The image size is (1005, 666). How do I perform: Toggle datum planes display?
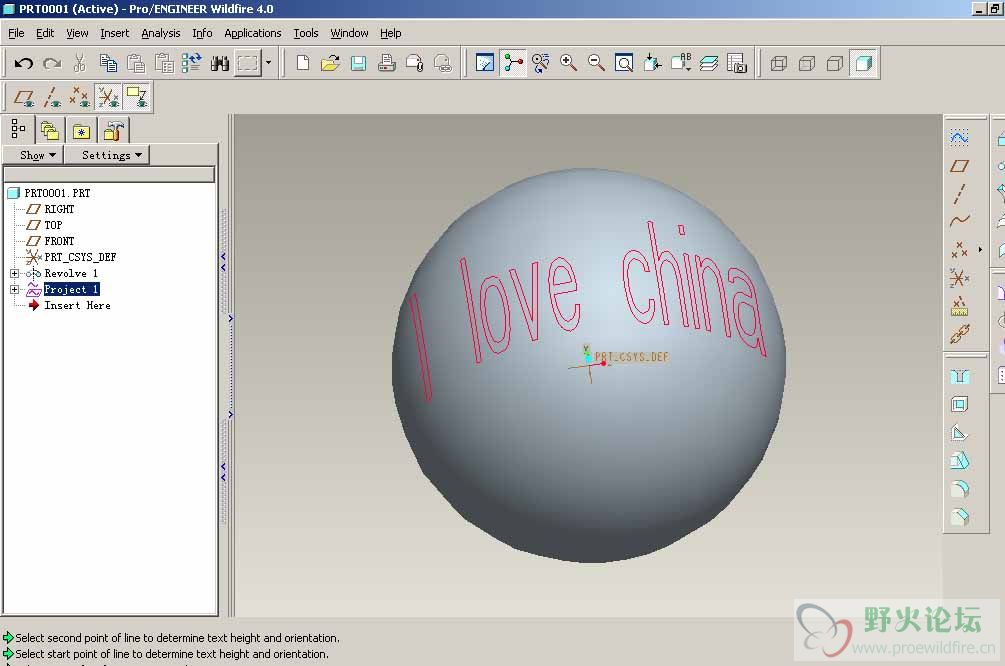pos(24,97)
